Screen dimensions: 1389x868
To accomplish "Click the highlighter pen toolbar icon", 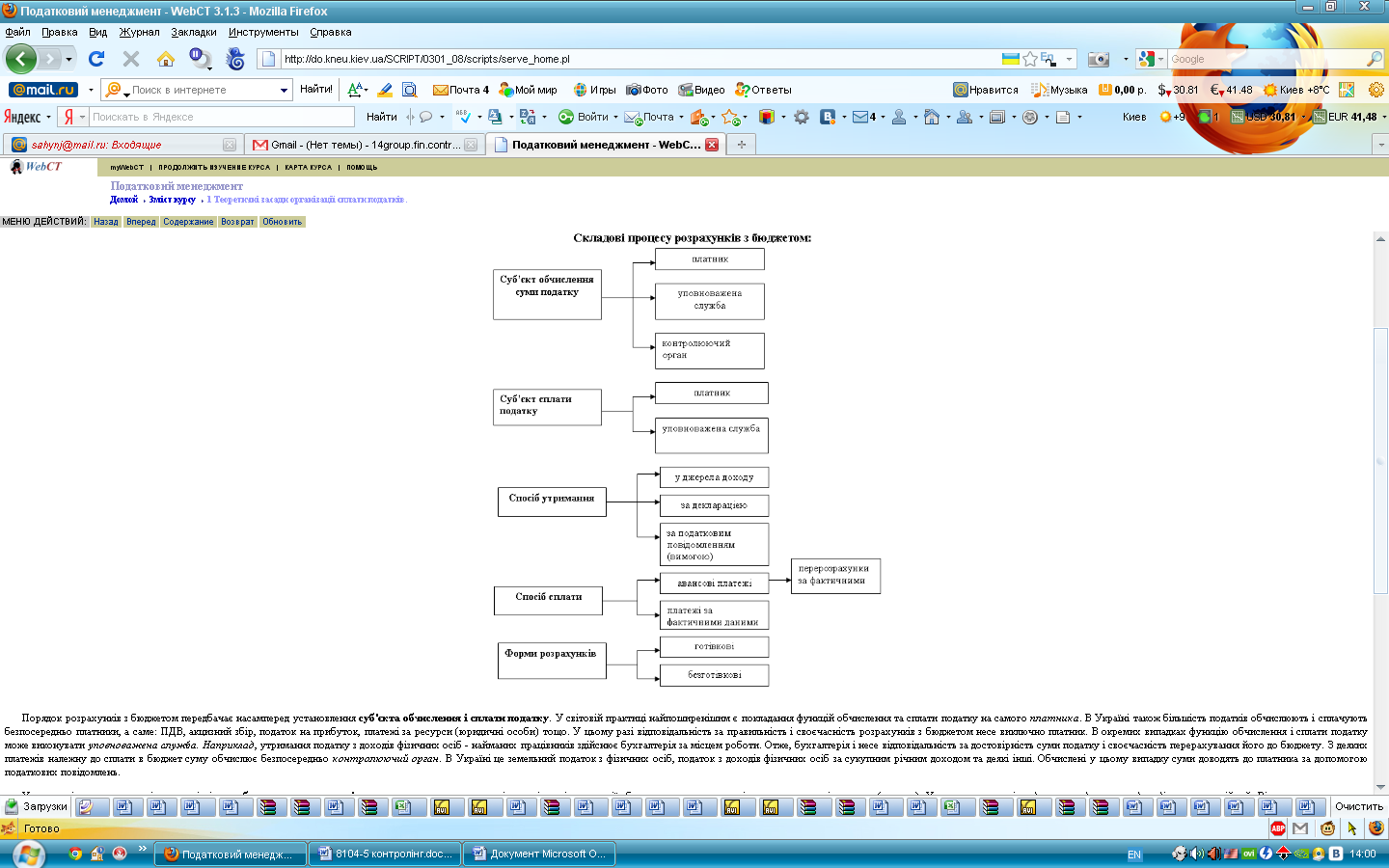I will [x=385, y=90].
